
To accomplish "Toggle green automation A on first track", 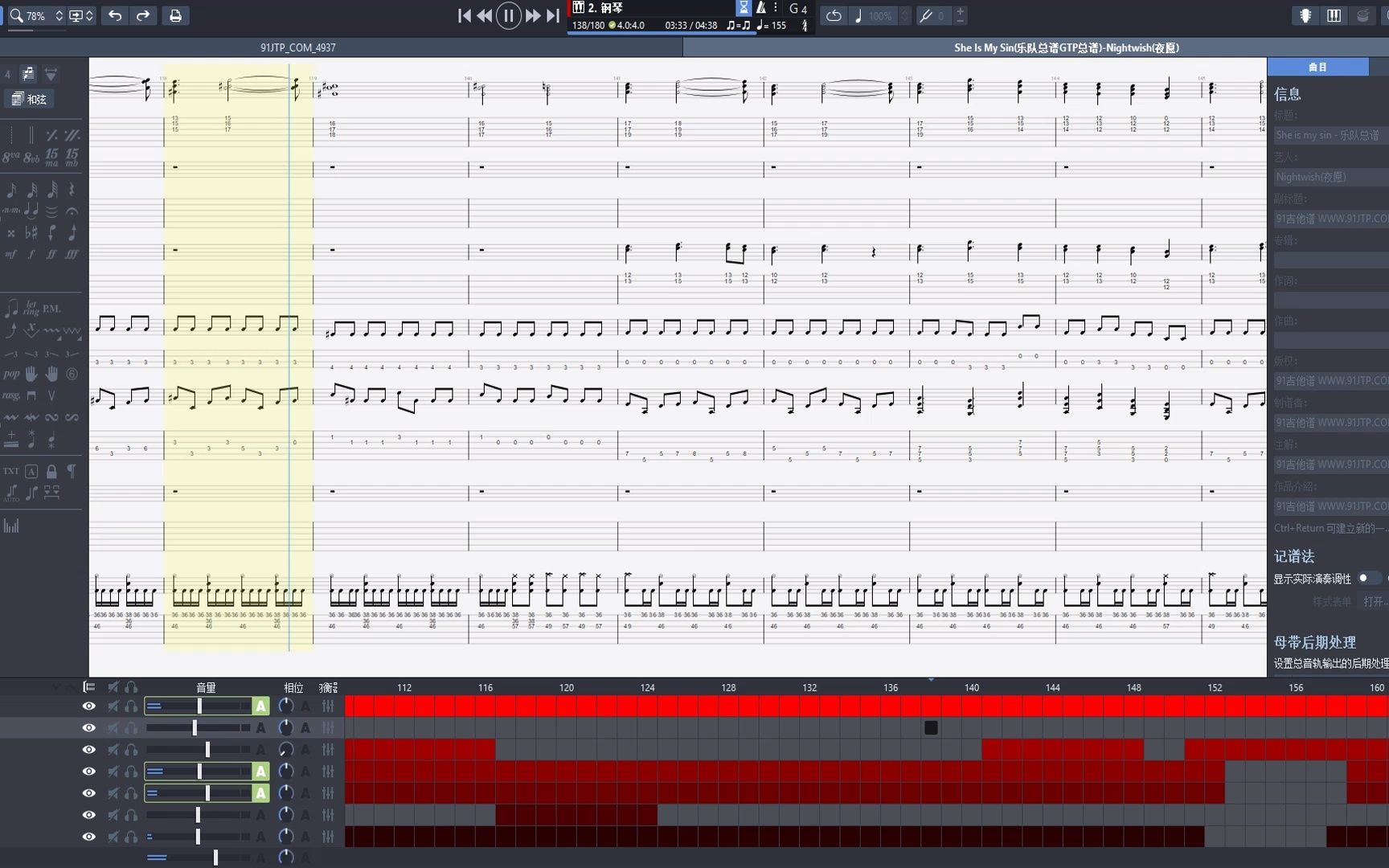I will (260, 706).
